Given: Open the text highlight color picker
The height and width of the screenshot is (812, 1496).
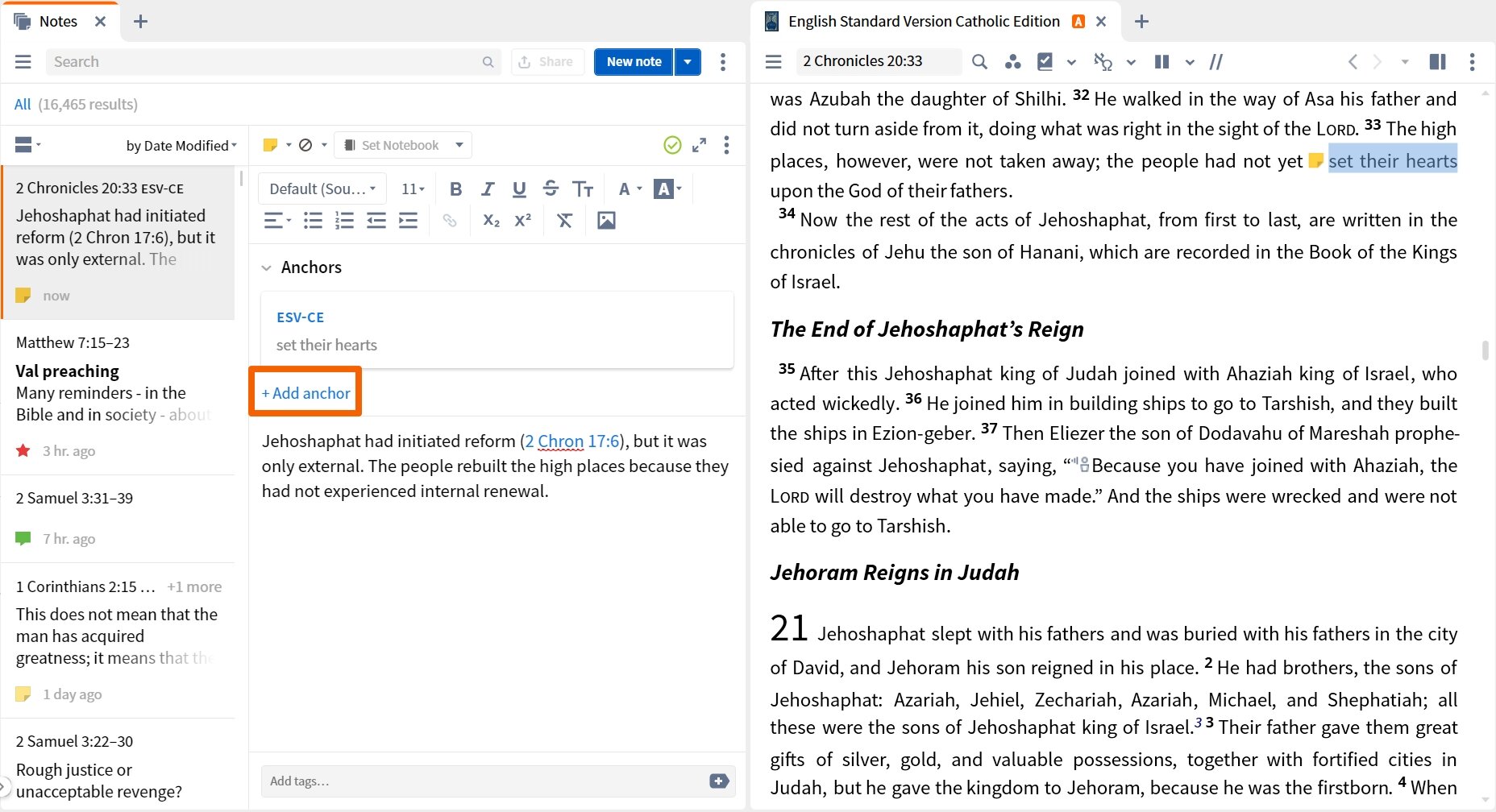Looking at the screenshot, I should (x=668, y=189).
